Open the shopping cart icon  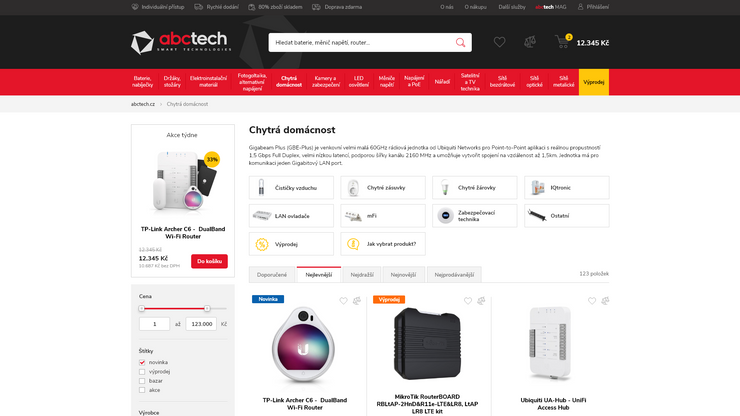point(562,42)
